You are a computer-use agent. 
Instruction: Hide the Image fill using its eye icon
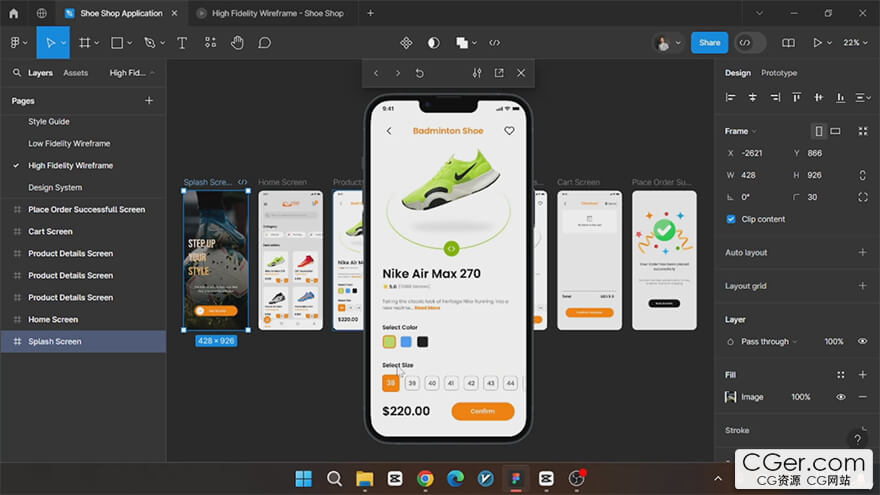pos(840,397)
